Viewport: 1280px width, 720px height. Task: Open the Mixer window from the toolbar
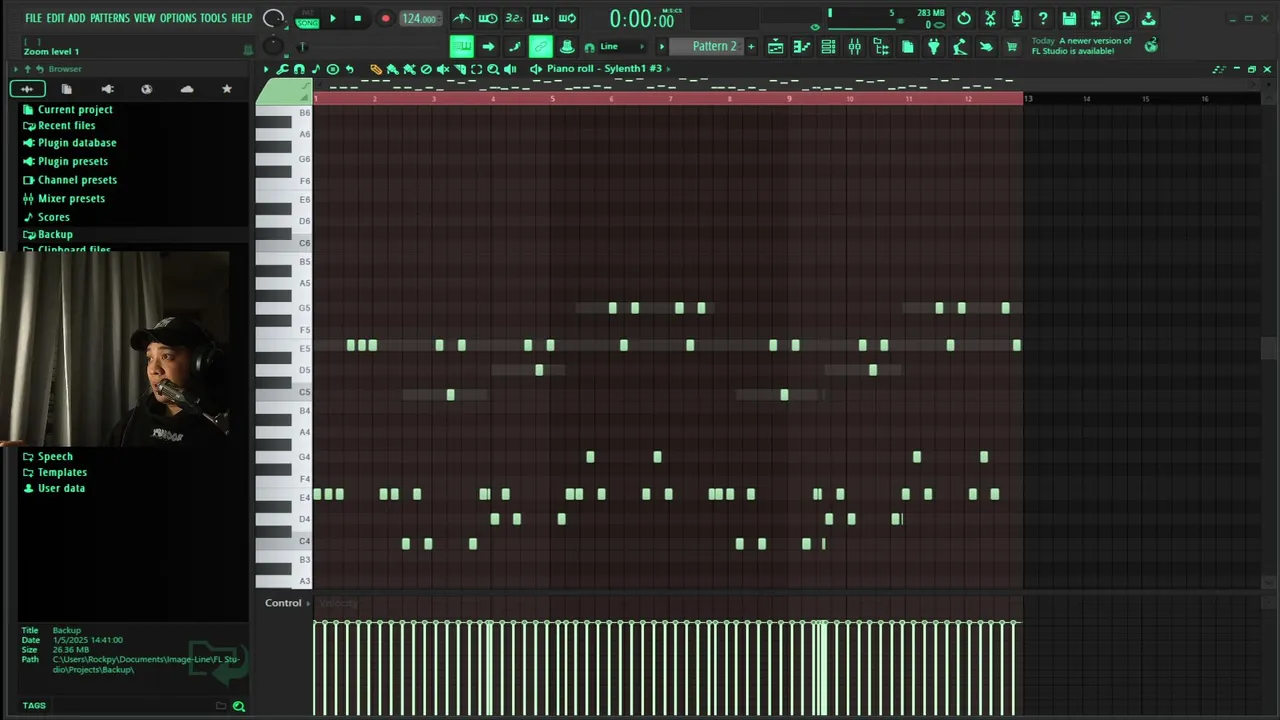[855, 47]
